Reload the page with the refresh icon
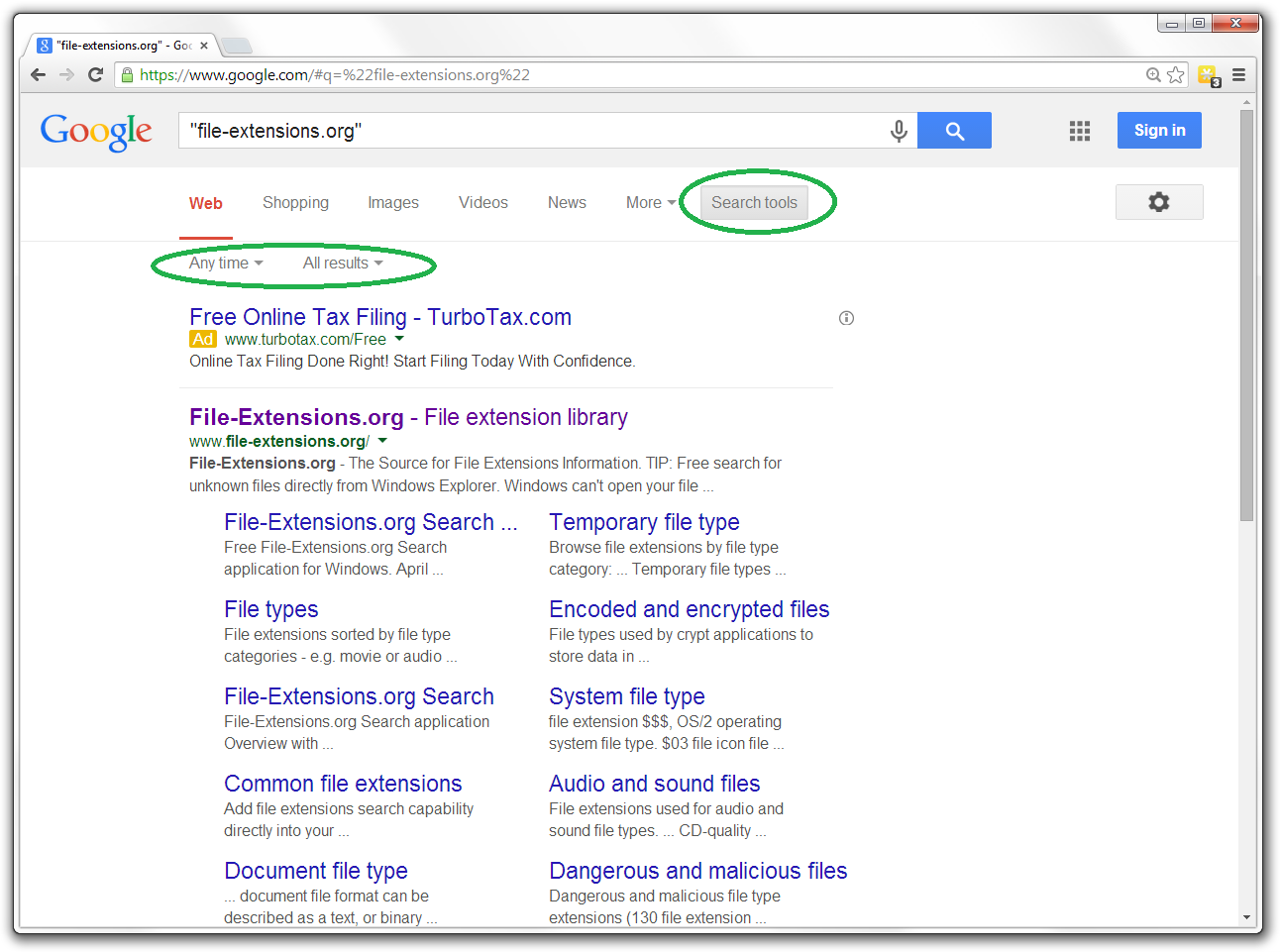1281x952 pixels. pos(95,74)
